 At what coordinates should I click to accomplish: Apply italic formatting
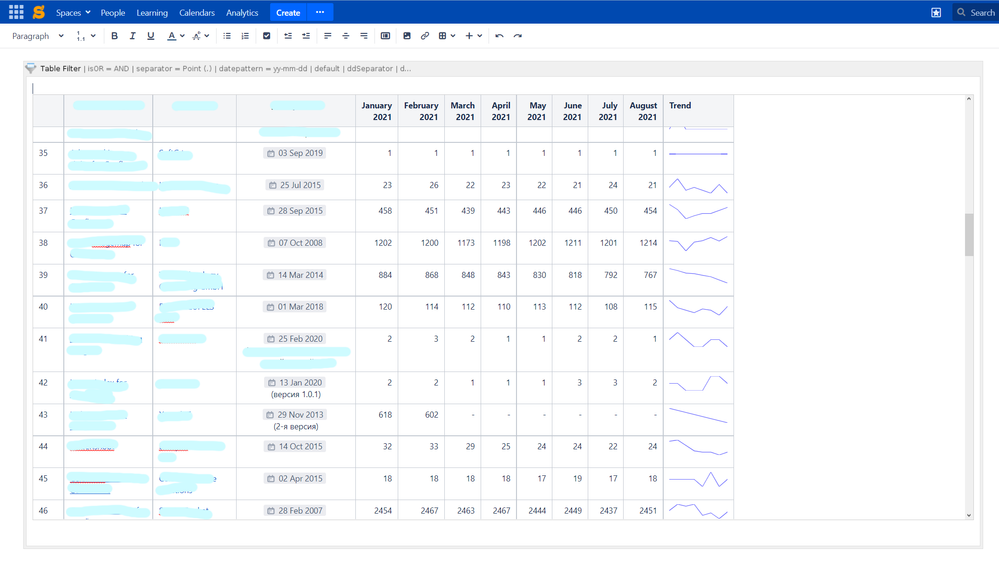pos(132,36)
